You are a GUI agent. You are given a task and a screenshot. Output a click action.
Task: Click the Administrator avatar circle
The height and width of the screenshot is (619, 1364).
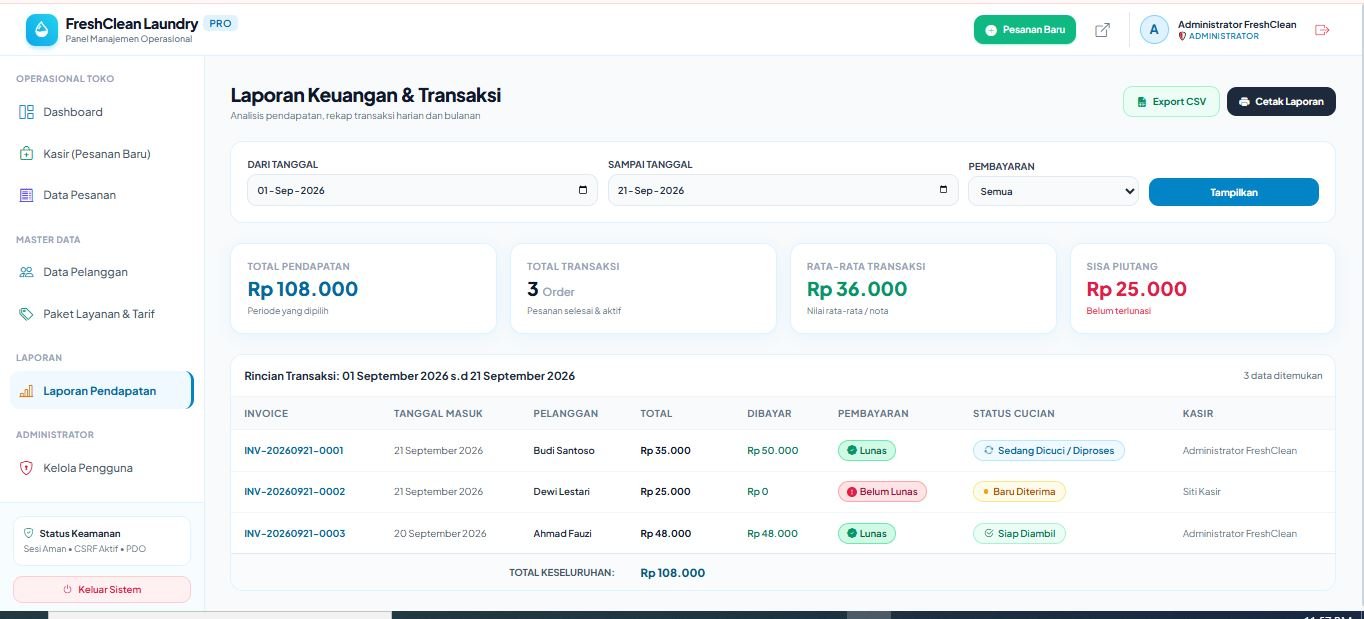pos(1154,30)
